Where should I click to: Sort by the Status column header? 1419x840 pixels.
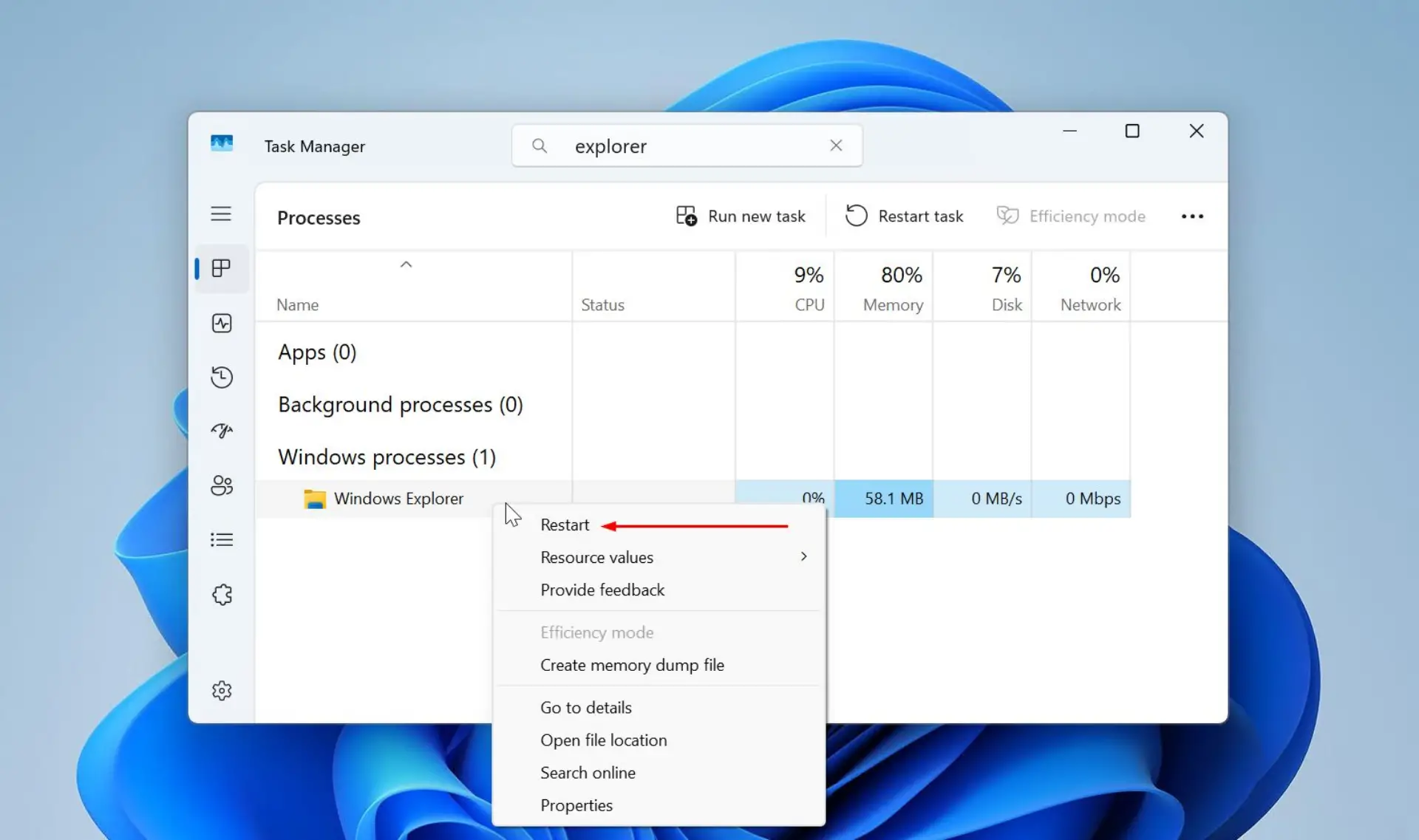point(602,305)
